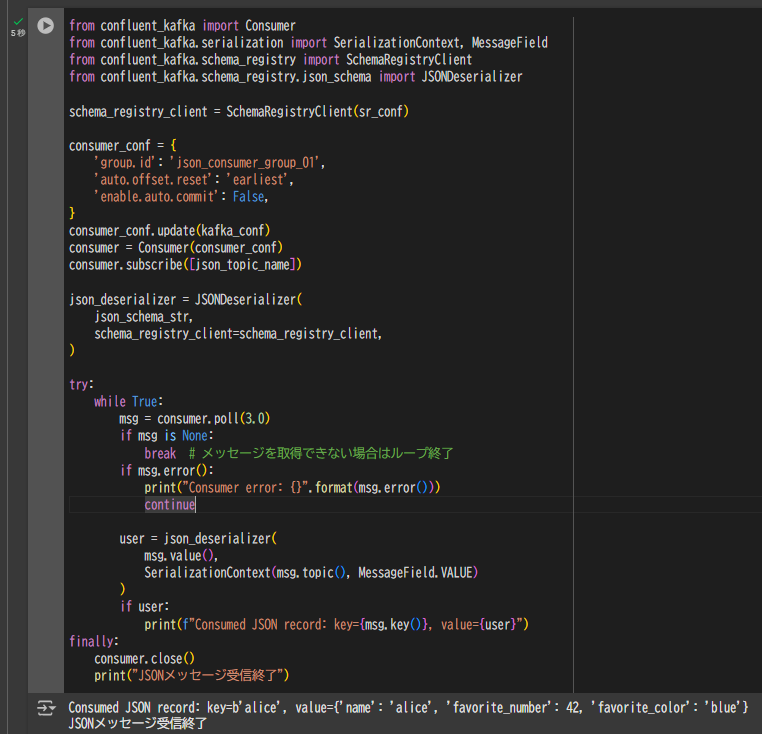Click the 'msg.value(),' argument line

click(x=181, y=556)
